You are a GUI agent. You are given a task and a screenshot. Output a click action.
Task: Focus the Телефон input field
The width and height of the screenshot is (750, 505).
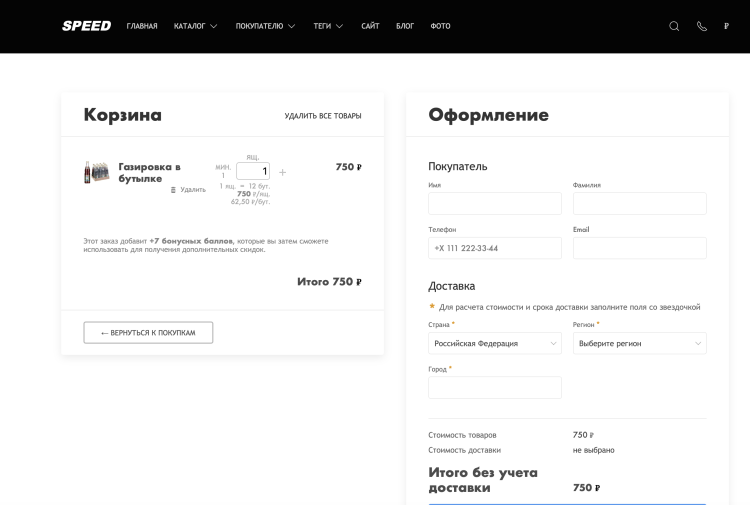click(495, 248)
